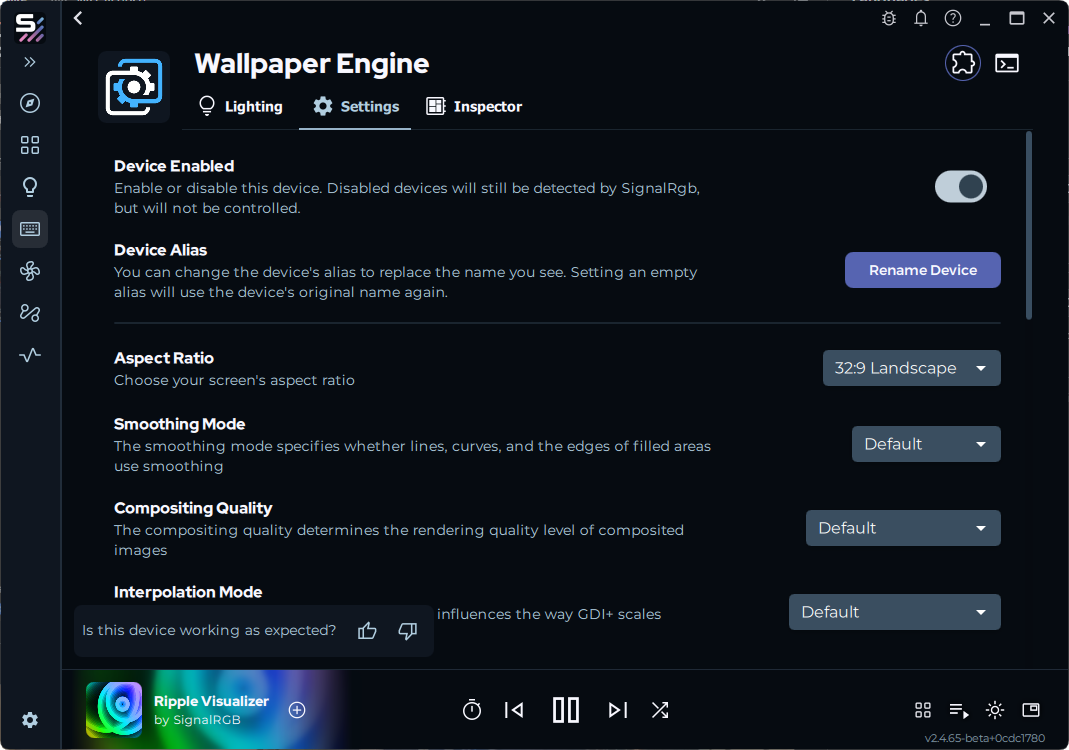Click the 'by SignalRGB' author text
The height and width of the screenshot is (750, 1069).
tap(197, 720)
